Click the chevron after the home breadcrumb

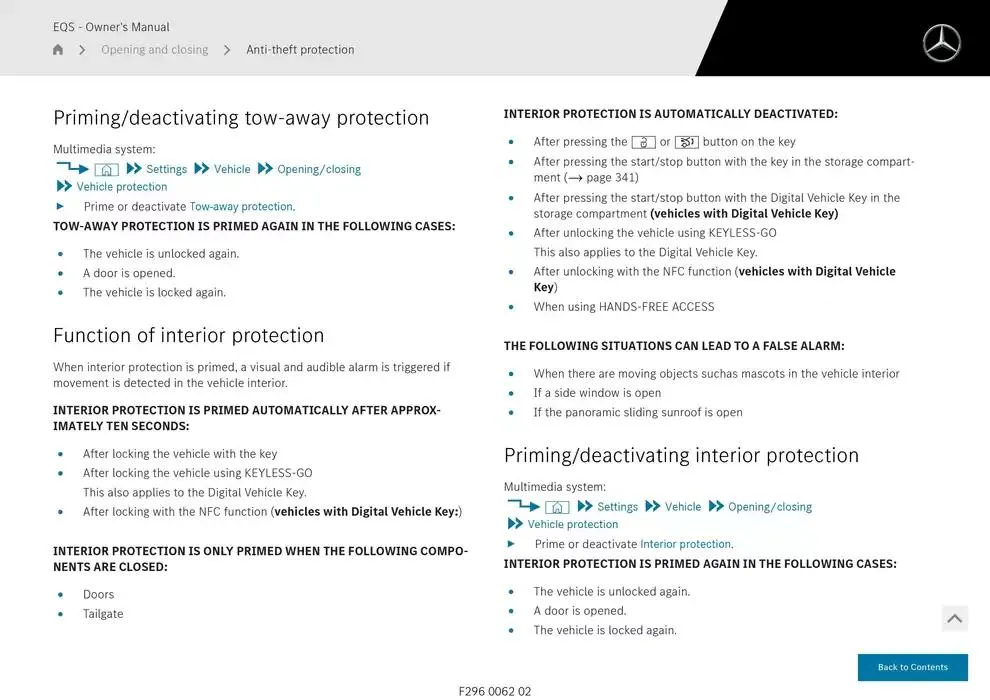[x=82, y=50]
